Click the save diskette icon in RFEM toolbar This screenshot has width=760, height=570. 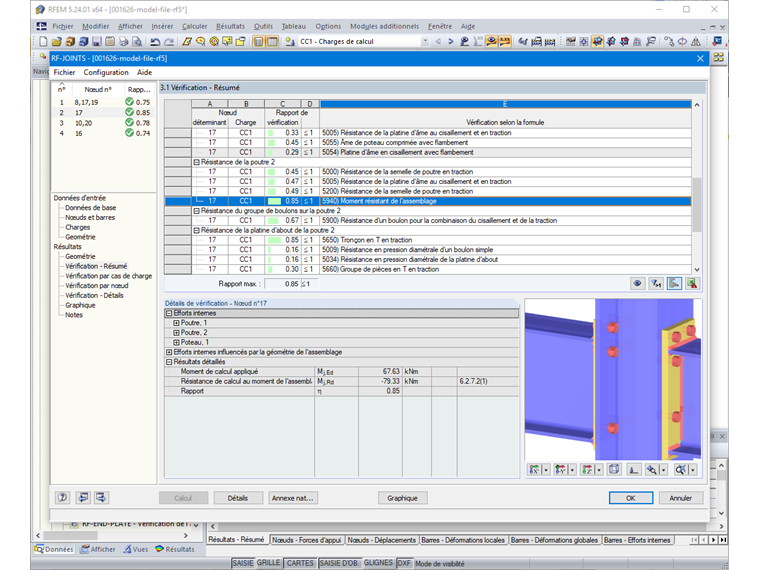coord(97,42)
